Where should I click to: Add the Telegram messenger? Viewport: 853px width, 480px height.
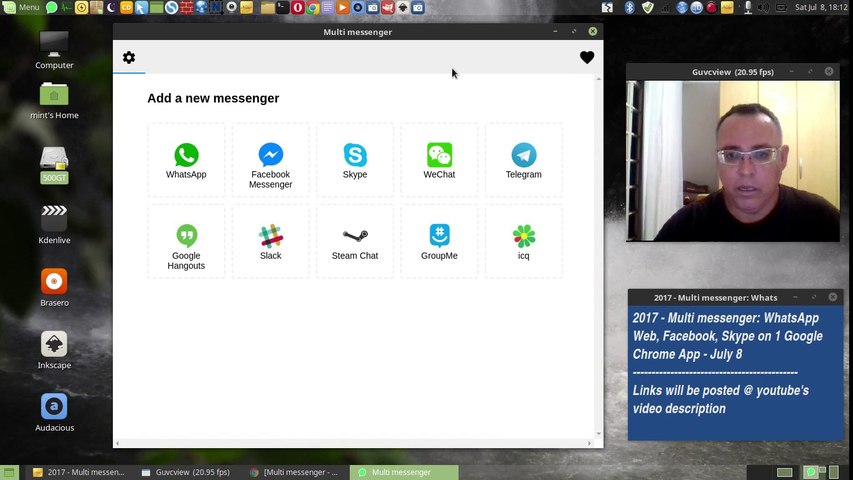point(523,160)
